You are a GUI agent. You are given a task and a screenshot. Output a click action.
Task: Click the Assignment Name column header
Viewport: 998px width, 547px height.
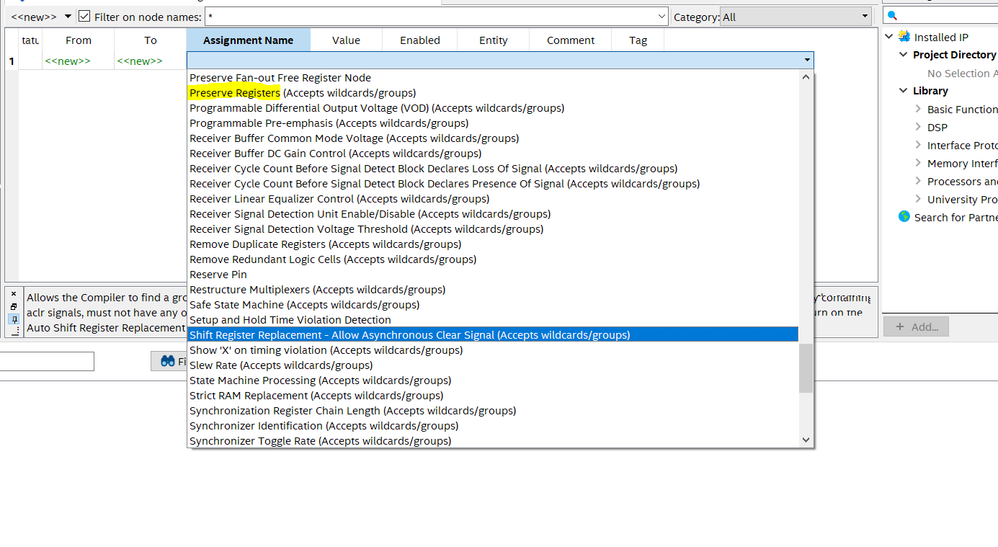(248, 40)
